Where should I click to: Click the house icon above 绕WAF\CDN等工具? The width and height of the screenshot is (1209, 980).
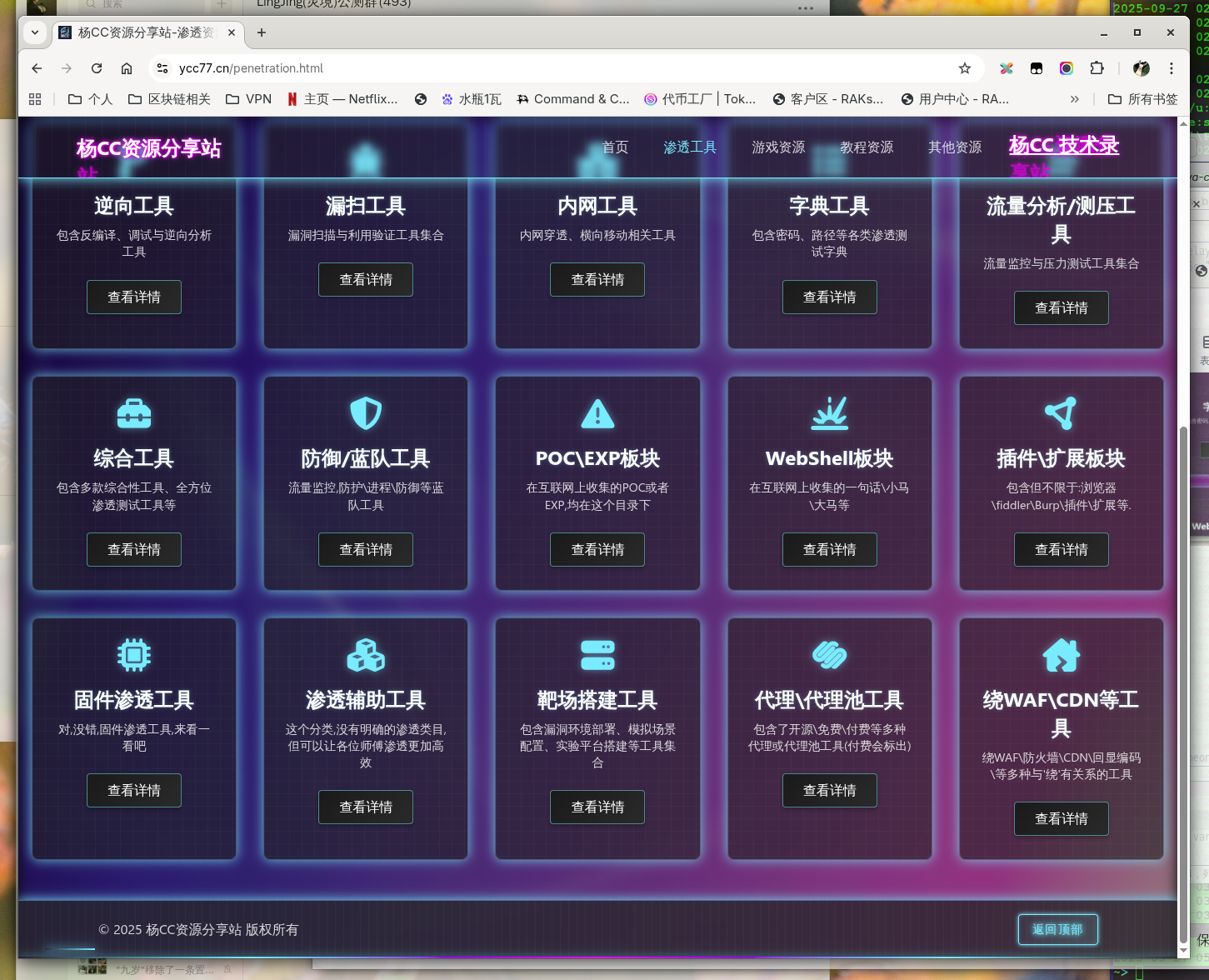[1061, 655]
